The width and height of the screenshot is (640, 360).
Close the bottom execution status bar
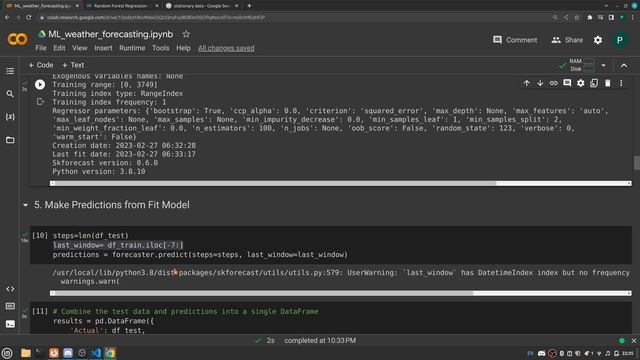point(633,340)
